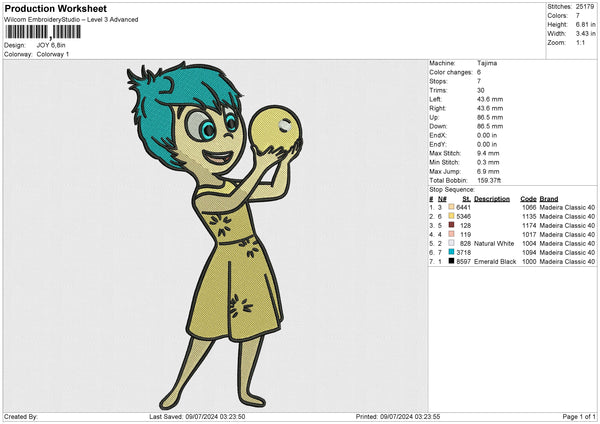This screenshot has height=424, width=600.
Task: Click the Zoom value 1:1
Action: point(580,42)
